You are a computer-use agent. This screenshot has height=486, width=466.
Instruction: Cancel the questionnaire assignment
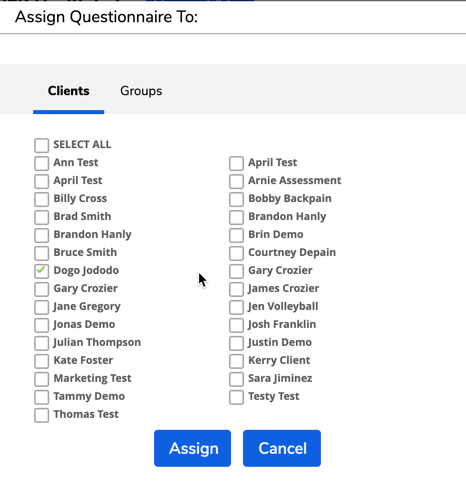tap(282, 448)
